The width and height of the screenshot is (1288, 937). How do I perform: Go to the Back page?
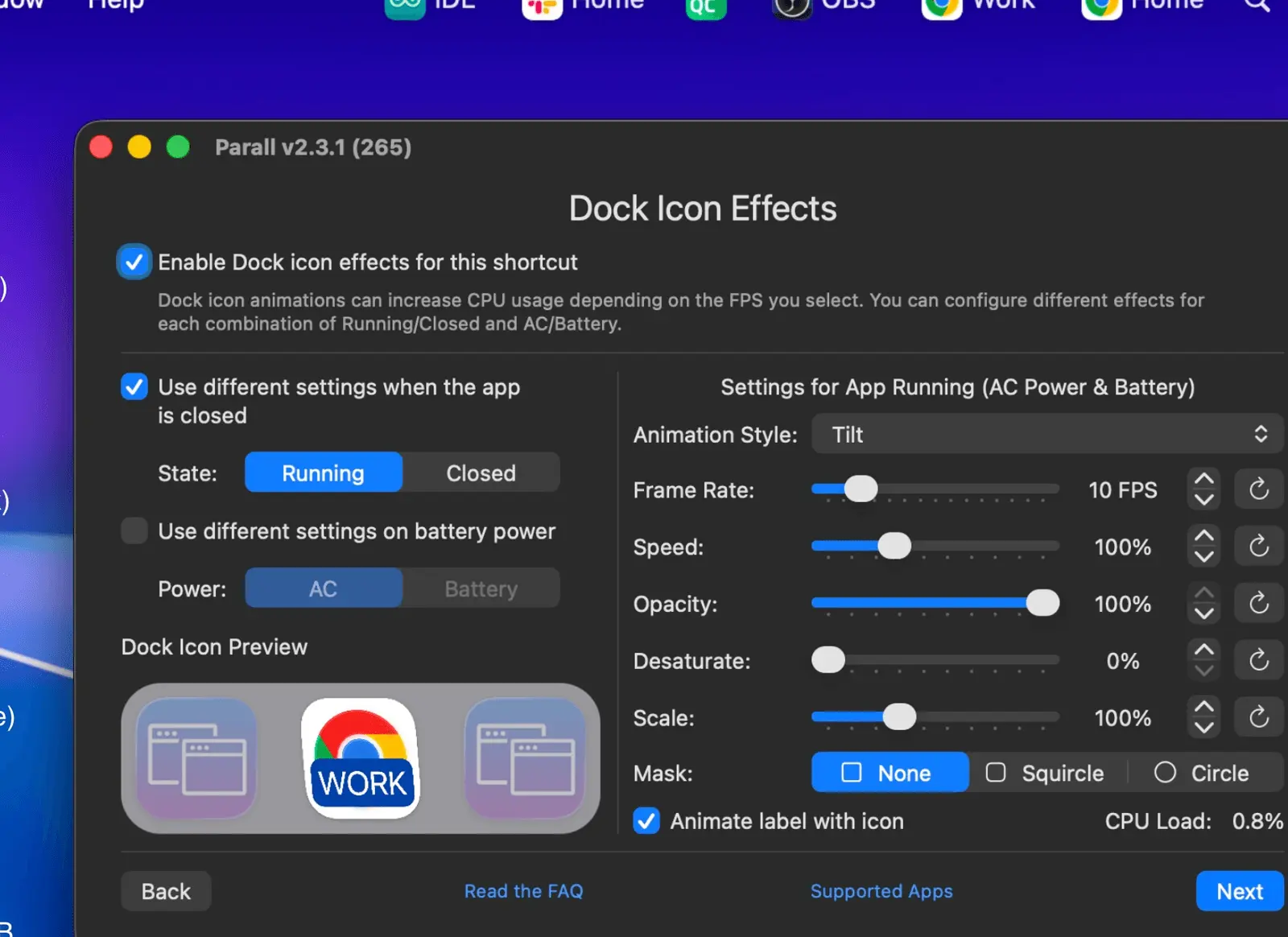pos(167,891)
